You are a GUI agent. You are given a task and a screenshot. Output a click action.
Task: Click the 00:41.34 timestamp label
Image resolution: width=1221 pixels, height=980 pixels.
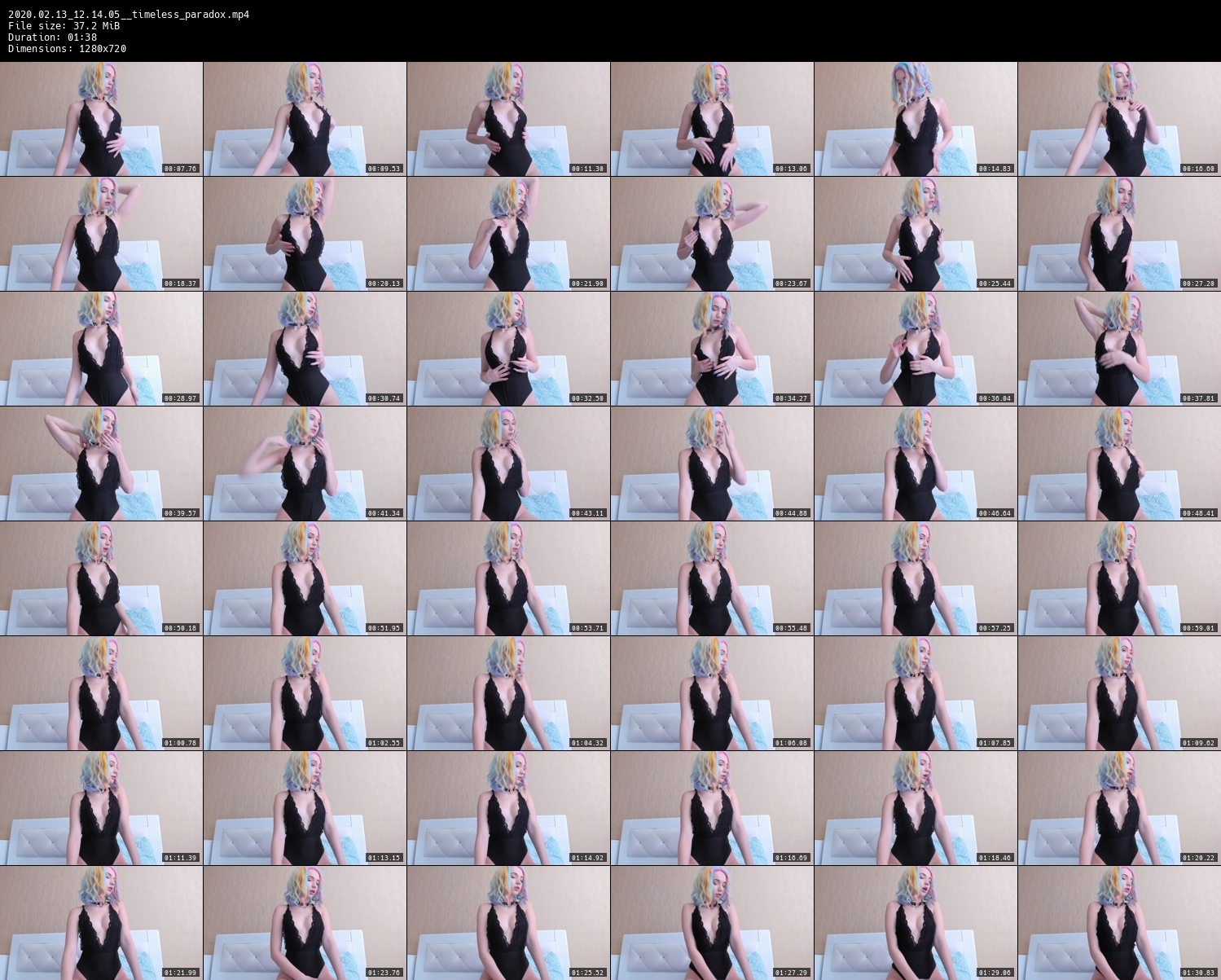coord(384,513)
